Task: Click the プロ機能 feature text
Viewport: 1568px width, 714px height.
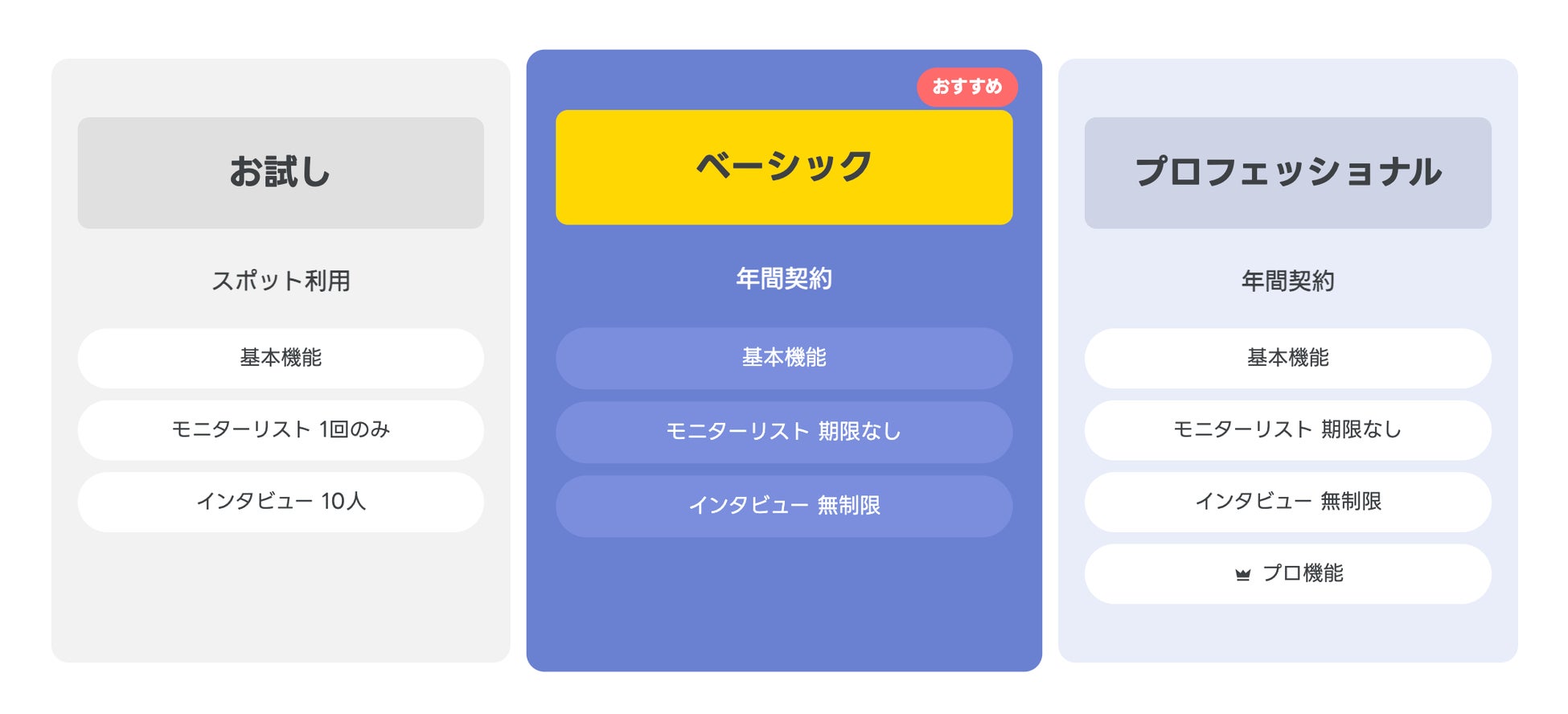Action: (1303, 574)
